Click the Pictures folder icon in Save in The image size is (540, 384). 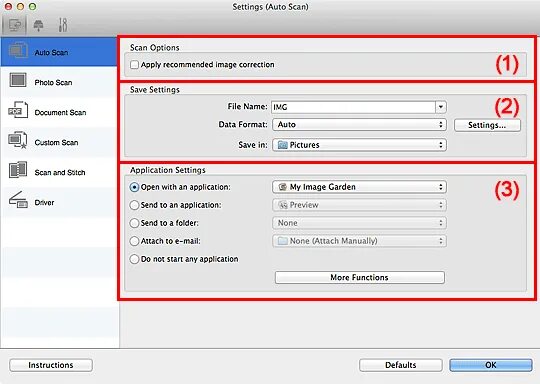pyautogui.click(x=283, y=145)
